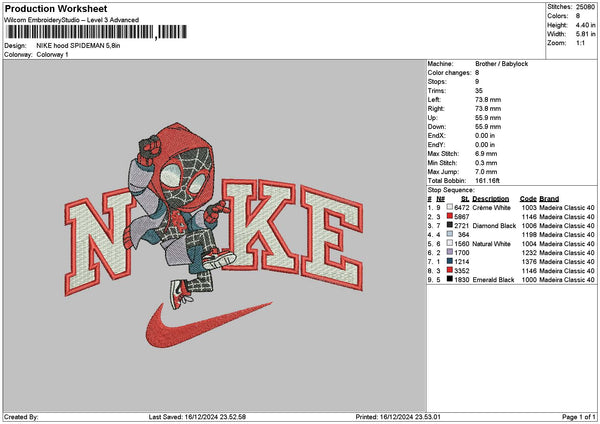Click thread code 1003
The width and height of the screenshot is (600, 424).
[529, 208]
